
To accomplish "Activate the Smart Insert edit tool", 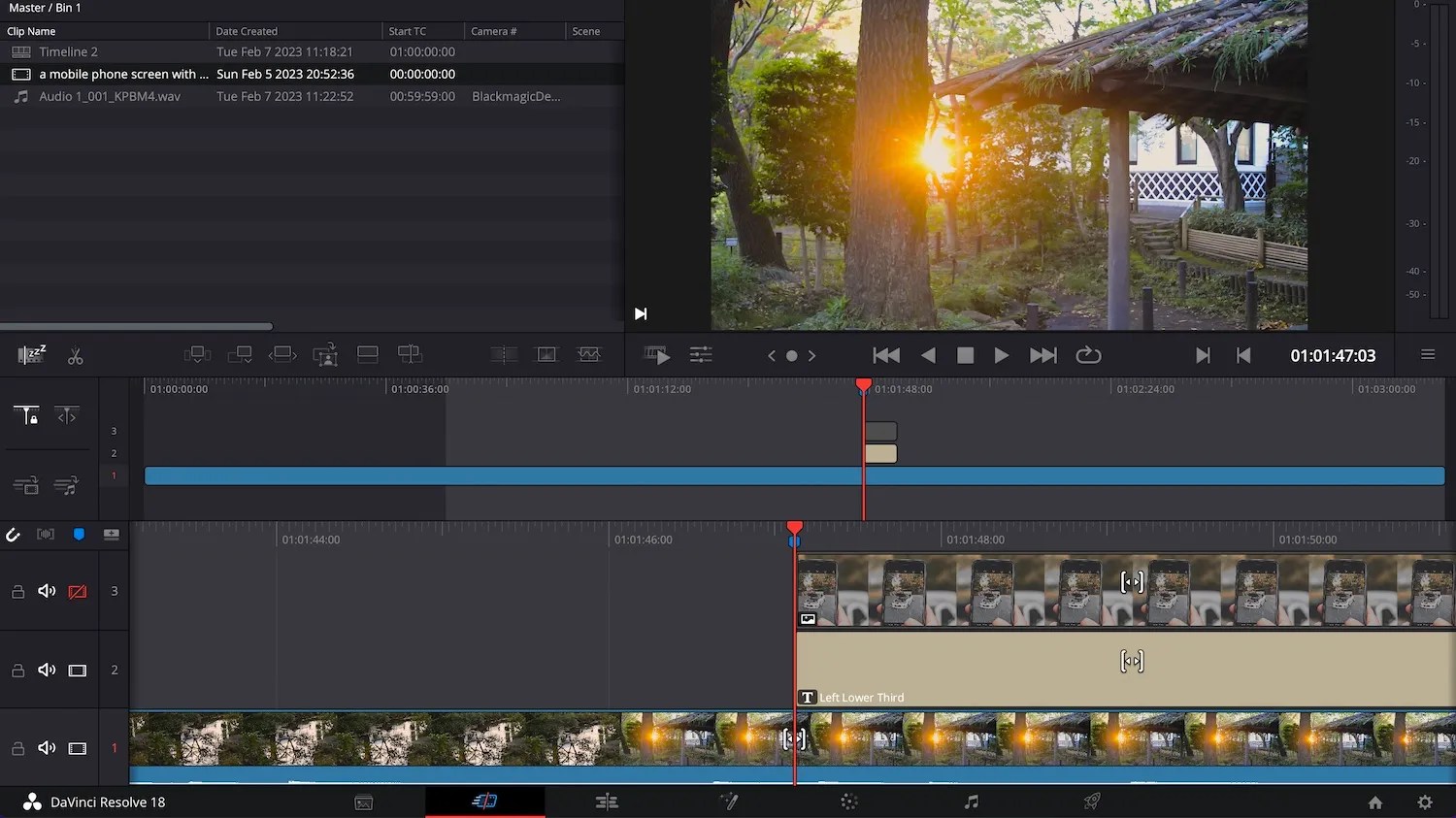I will (198, 354).
